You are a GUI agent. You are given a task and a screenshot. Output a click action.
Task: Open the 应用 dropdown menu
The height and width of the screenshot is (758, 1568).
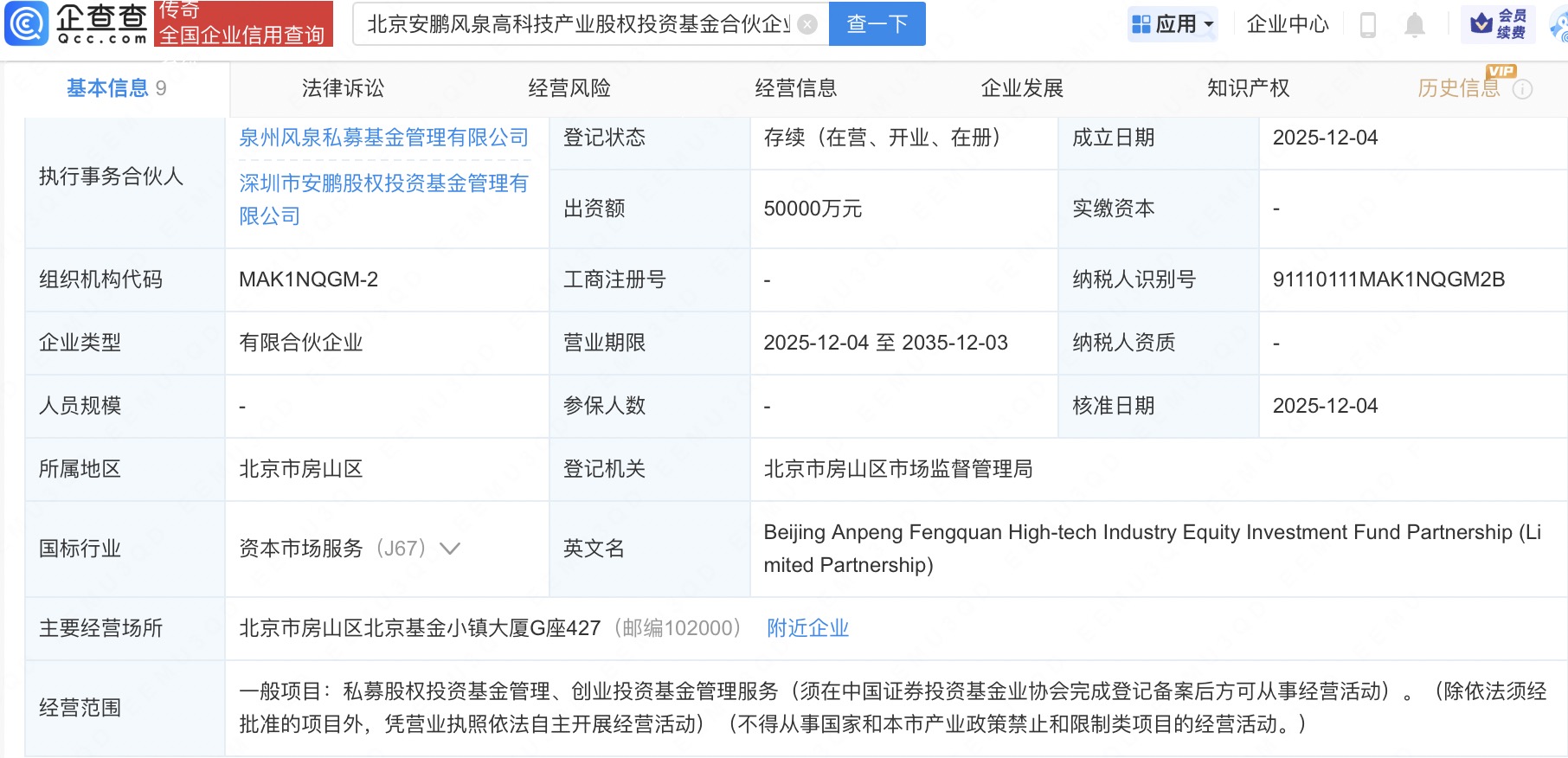click(1173, 24)
